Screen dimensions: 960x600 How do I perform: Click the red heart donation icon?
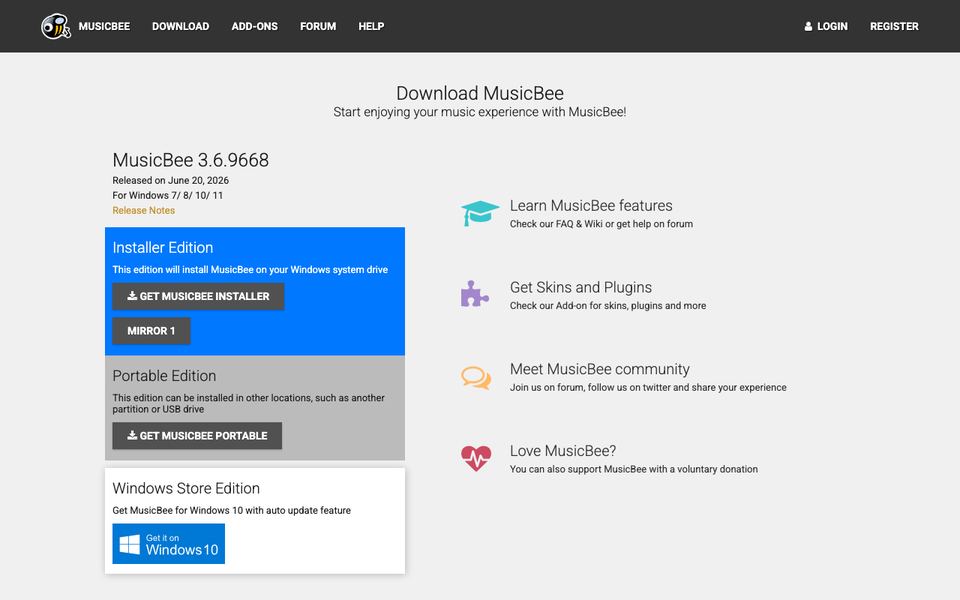point(476,458)
